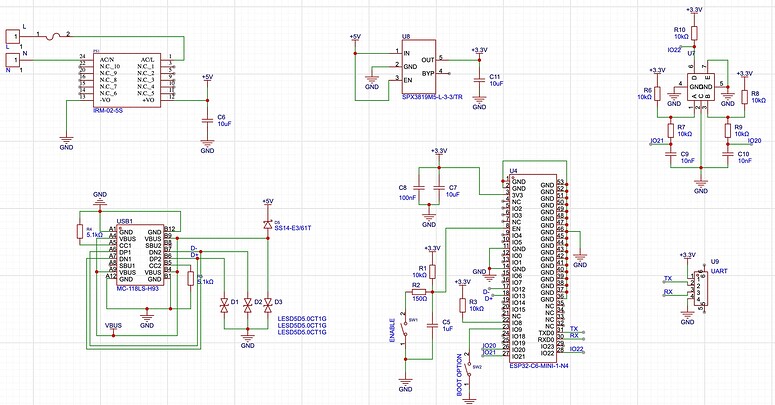Select capacitor C10 symbol
The width and height of the screenshot is (775, 405).
(727, 154)
